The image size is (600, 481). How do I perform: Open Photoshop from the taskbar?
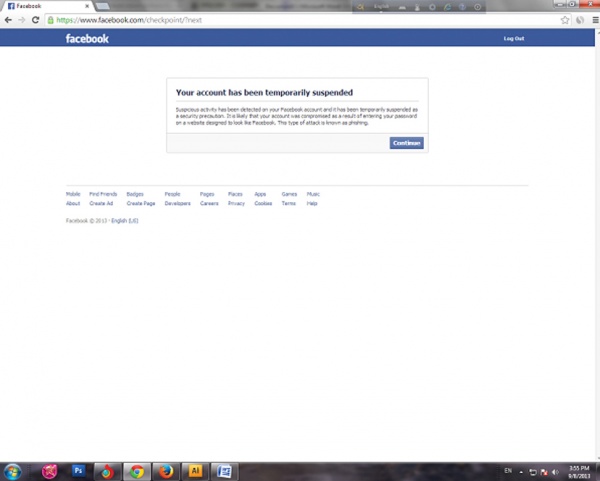coord(78,471)
